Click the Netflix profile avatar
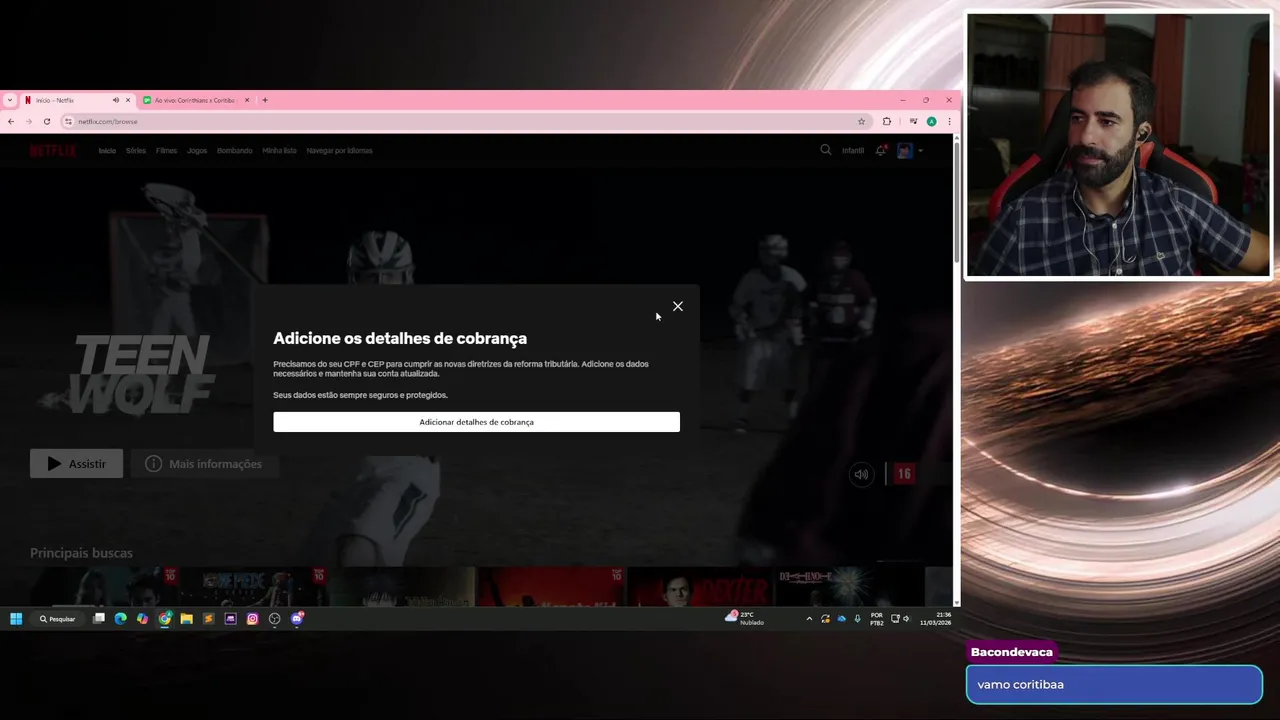 [x=905, y=151]
